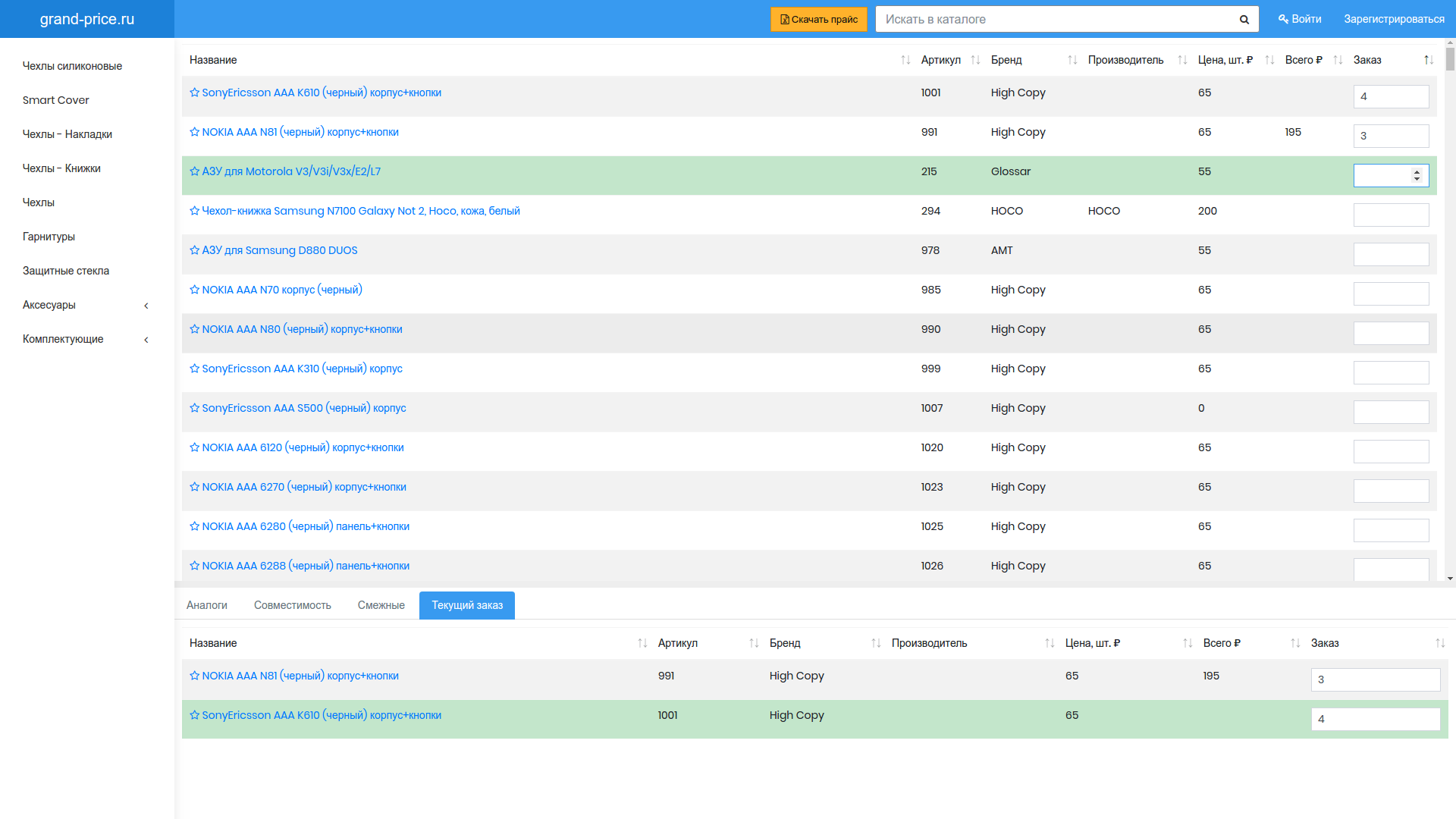This screenshot has height=819, width=1456.
Task: Star the NOKIA AAA N70 корпус item
Action: click(x=194, y=290)
